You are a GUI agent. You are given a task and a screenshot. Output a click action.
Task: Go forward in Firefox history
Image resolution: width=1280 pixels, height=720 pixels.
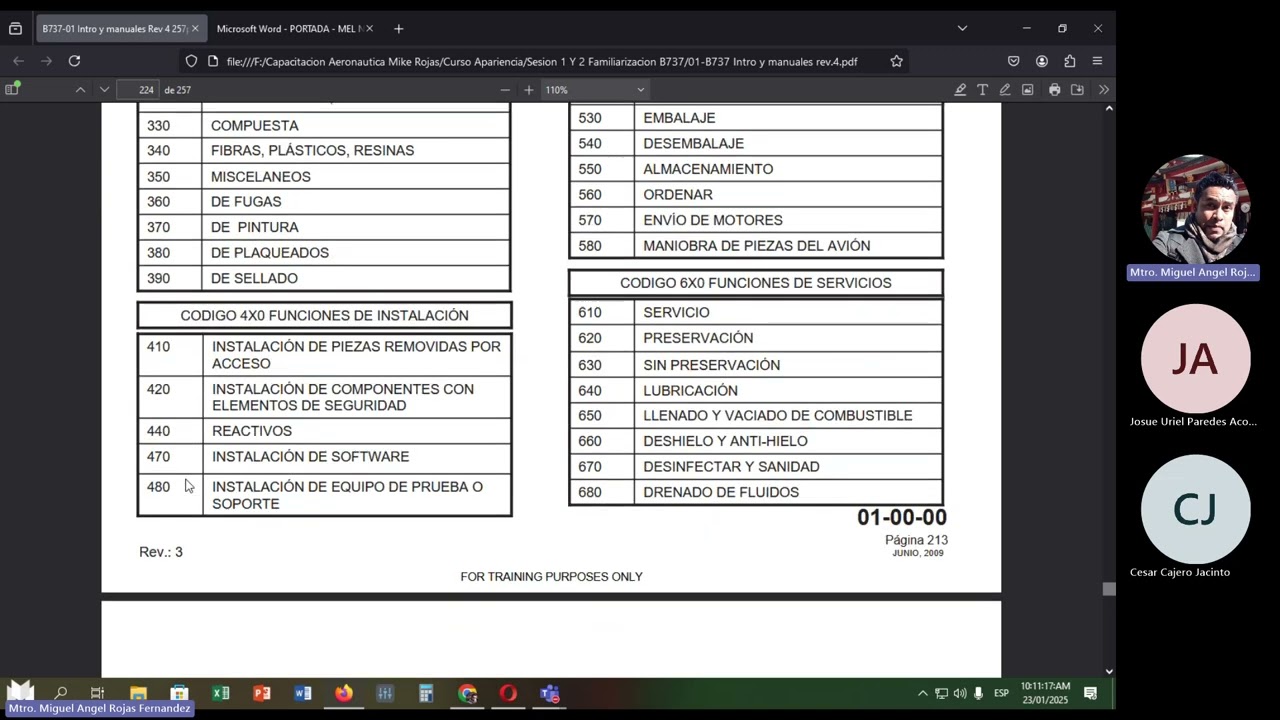click(46, 61)
